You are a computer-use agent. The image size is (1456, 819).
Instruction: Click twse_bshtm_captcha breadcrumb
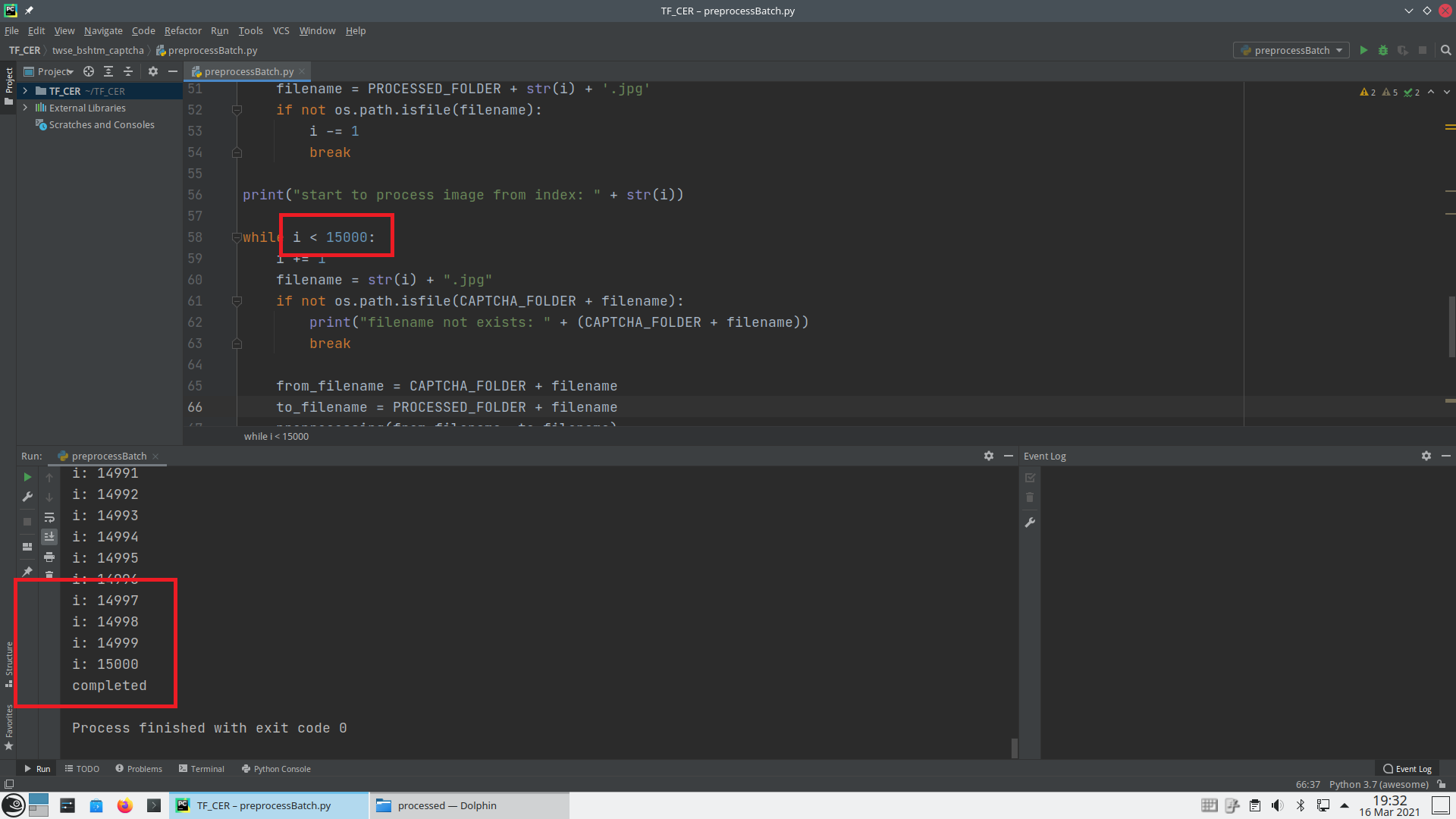98,50
